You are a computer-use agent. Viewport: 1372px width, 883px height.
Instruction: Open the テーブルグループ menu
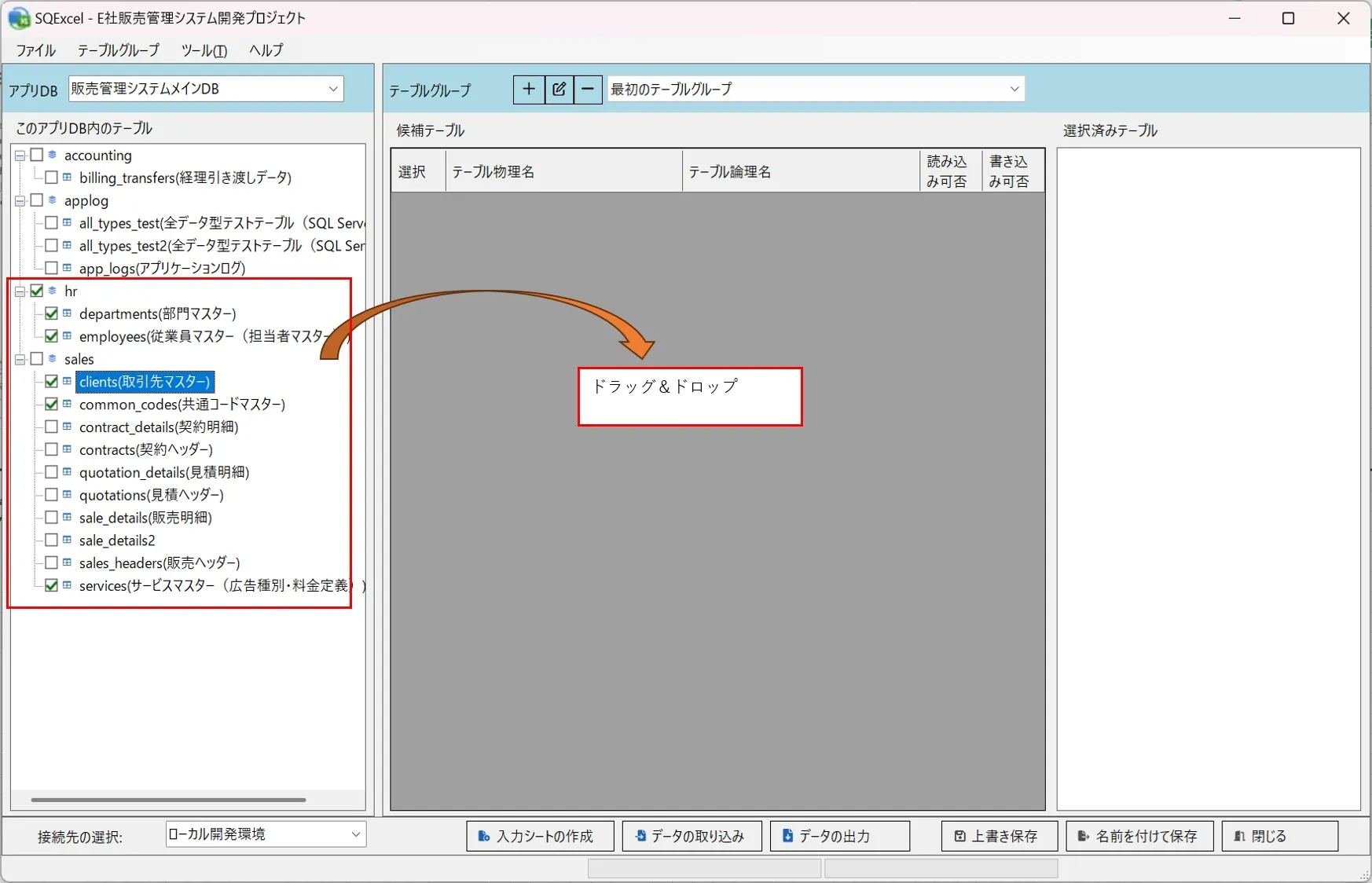[119, 50]
